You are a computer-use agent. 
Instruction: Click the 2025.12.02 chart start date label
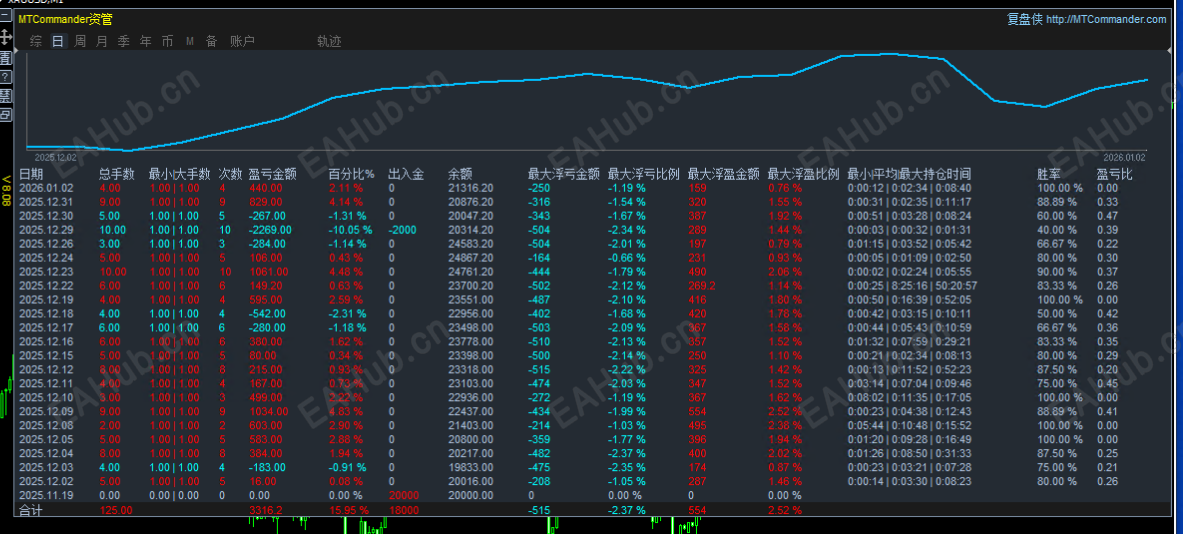coord(56,157)
